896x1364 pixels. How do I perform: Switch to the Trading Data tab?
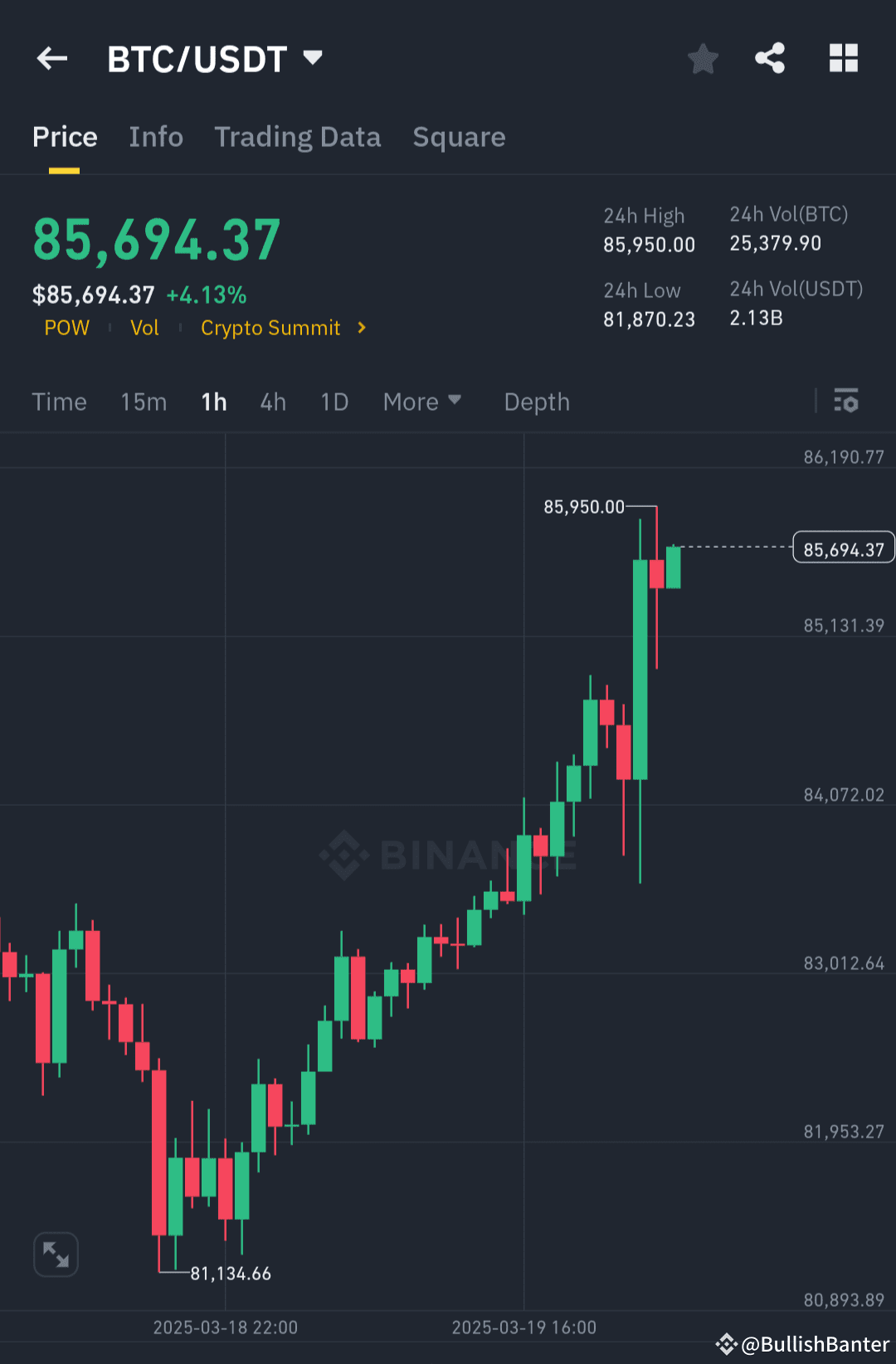[298, 137]
